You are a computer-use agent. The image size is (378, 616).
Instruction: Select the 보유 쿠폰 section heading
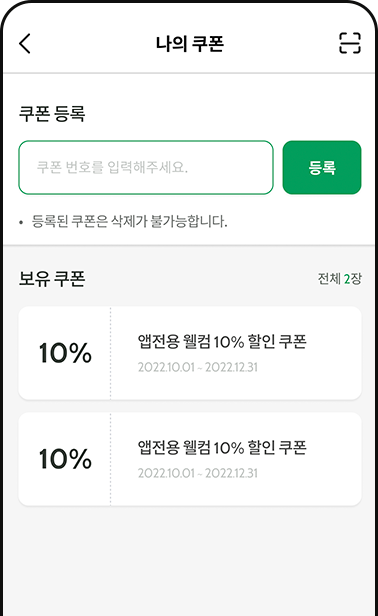pyautogui.click(x=52, y=279)
